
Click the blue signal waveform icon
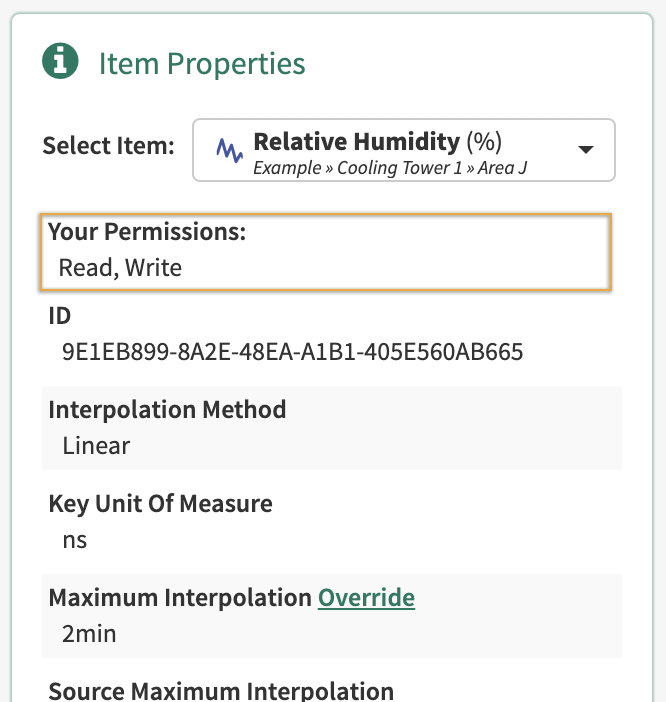click(x=230, y=151)
